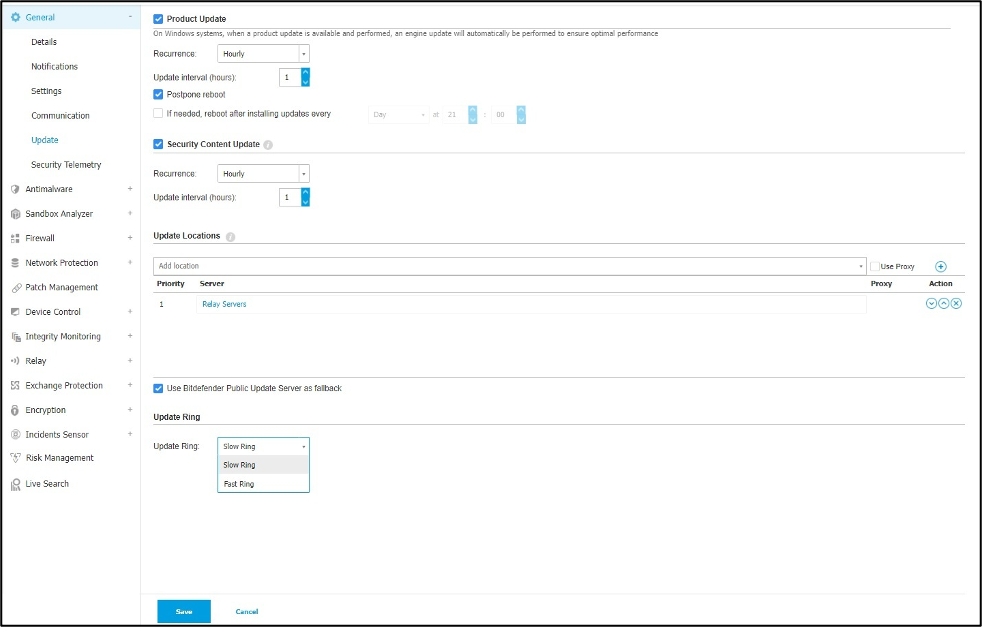This screenshot has height=628, width=982.
Task: Click the add location plus icon
Action: (x=940, y=266)
